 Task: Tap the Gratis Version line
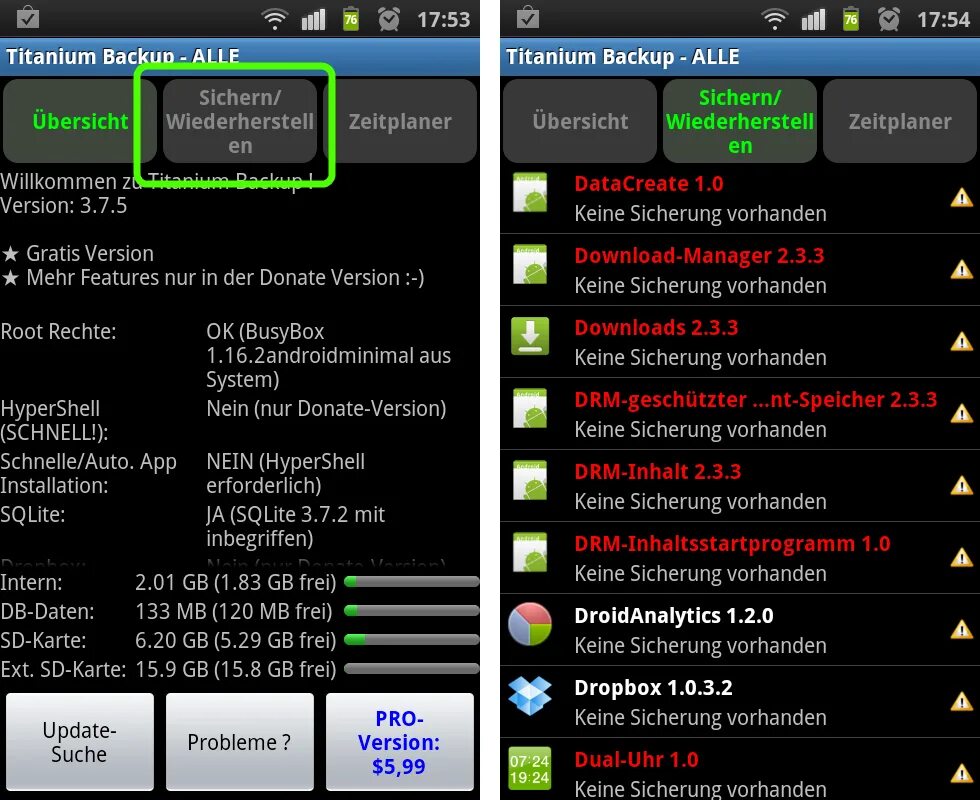coord(78,253)
